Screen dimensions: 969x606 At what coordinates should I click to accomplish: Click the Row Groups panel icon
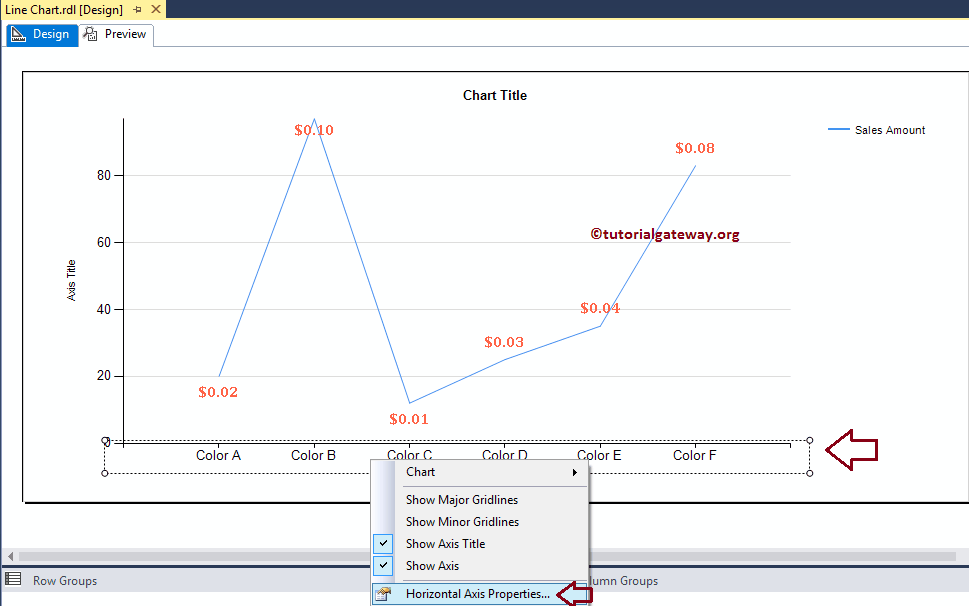tap(15, 580)
